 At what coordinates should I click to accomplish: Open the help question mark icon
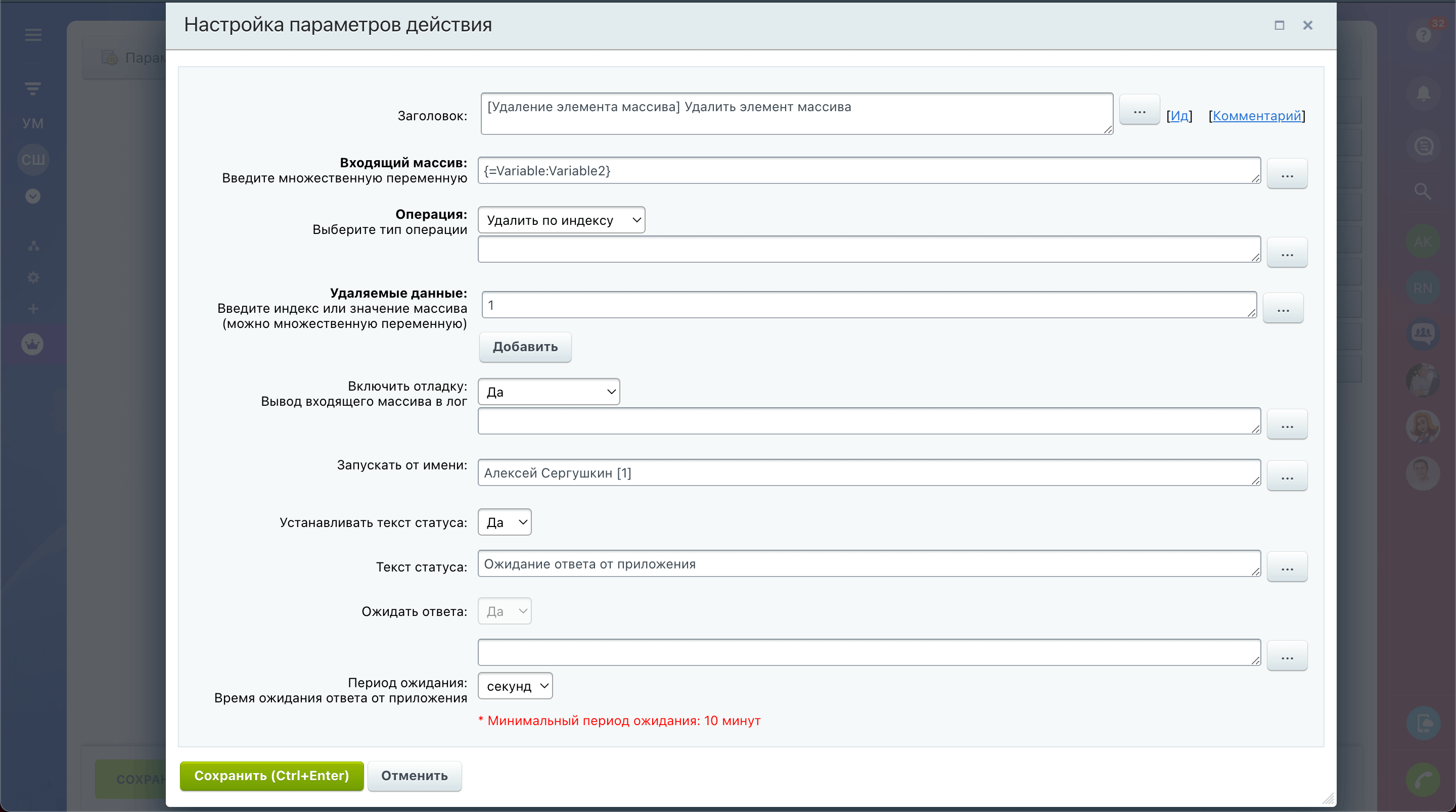click(x=1423, y=35)
